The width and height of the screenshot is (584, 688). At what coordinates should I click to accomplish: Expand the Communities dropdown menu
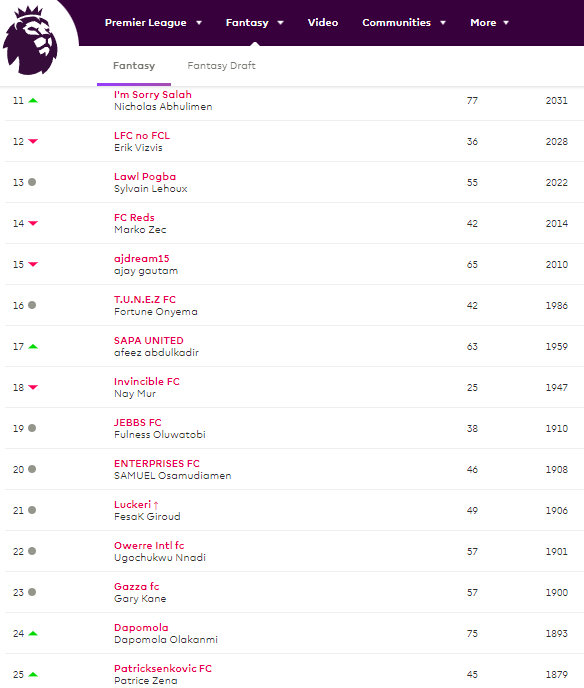pyautogui.click(x=404, y=23)
